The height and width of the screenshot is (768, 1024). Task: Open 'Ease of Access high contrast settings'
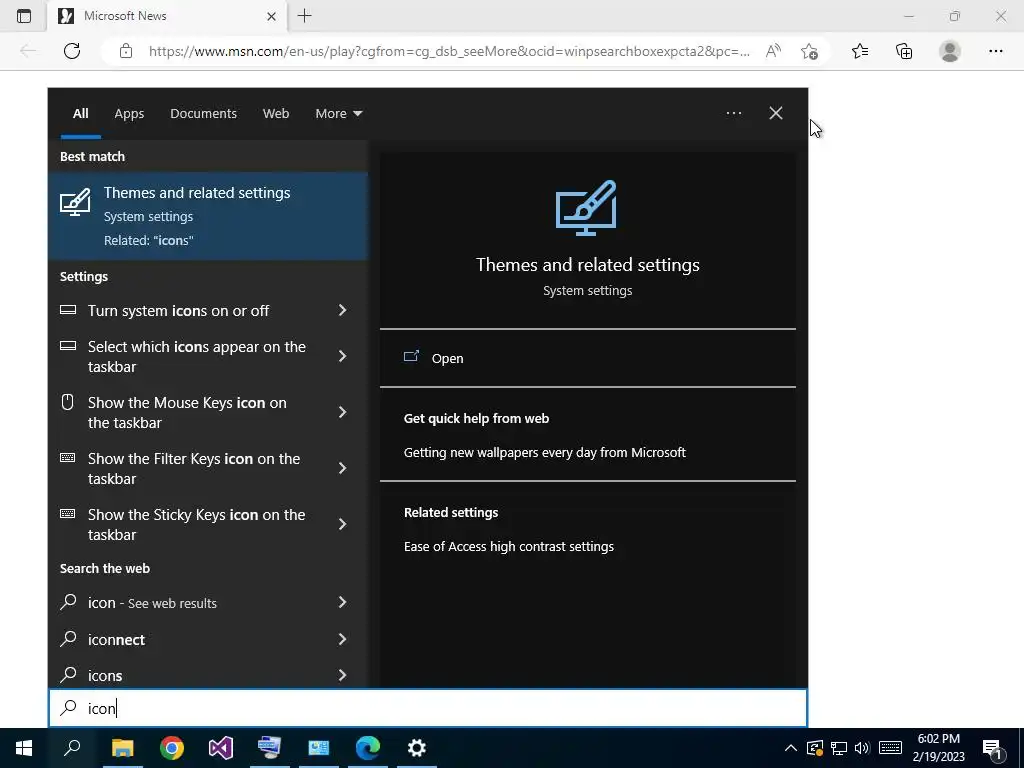click(x=509, y=547)
